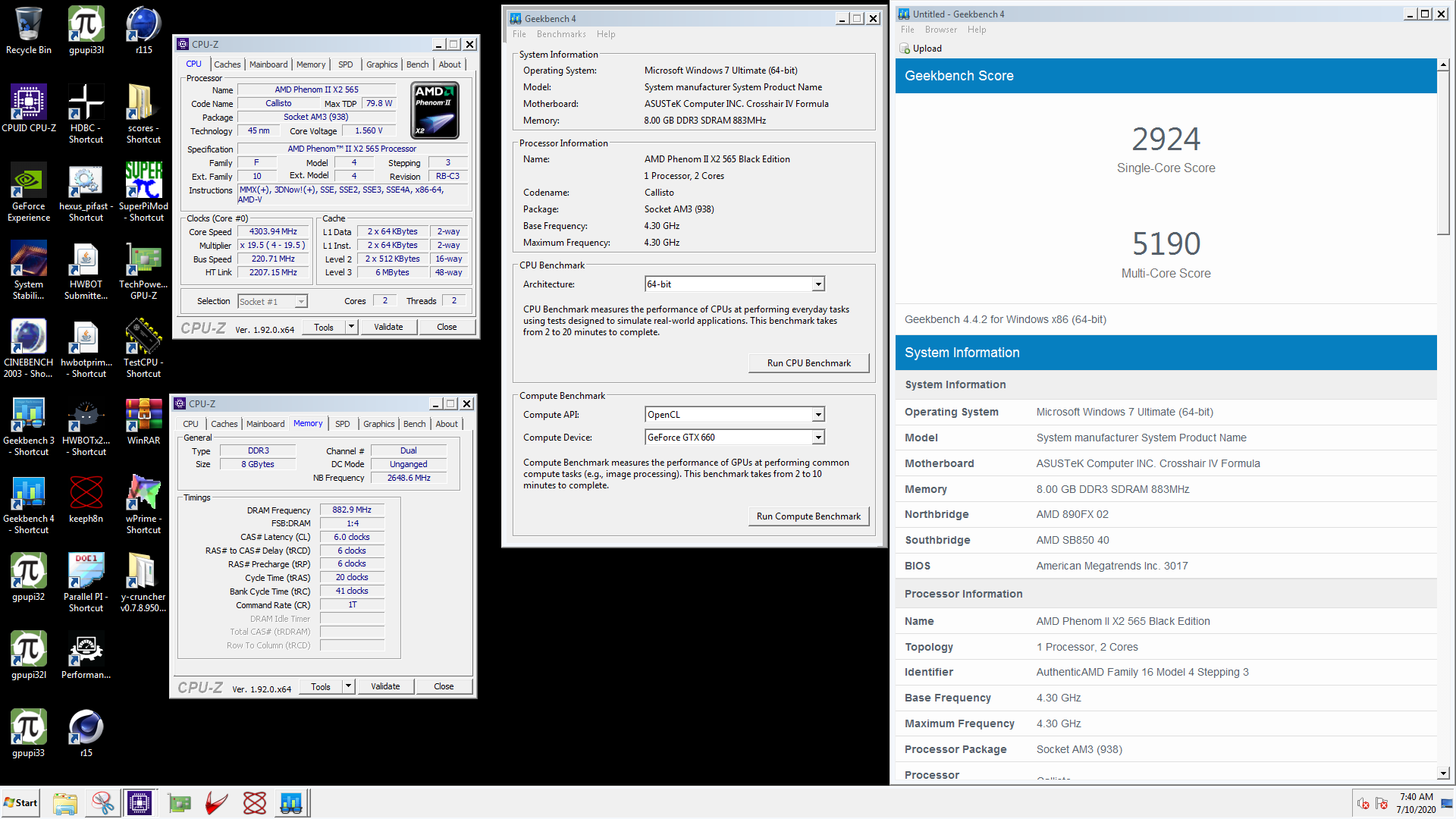
Task: Launch TechPowerUp GPU-Z desktop icon
Action: [x=144, y=270]
